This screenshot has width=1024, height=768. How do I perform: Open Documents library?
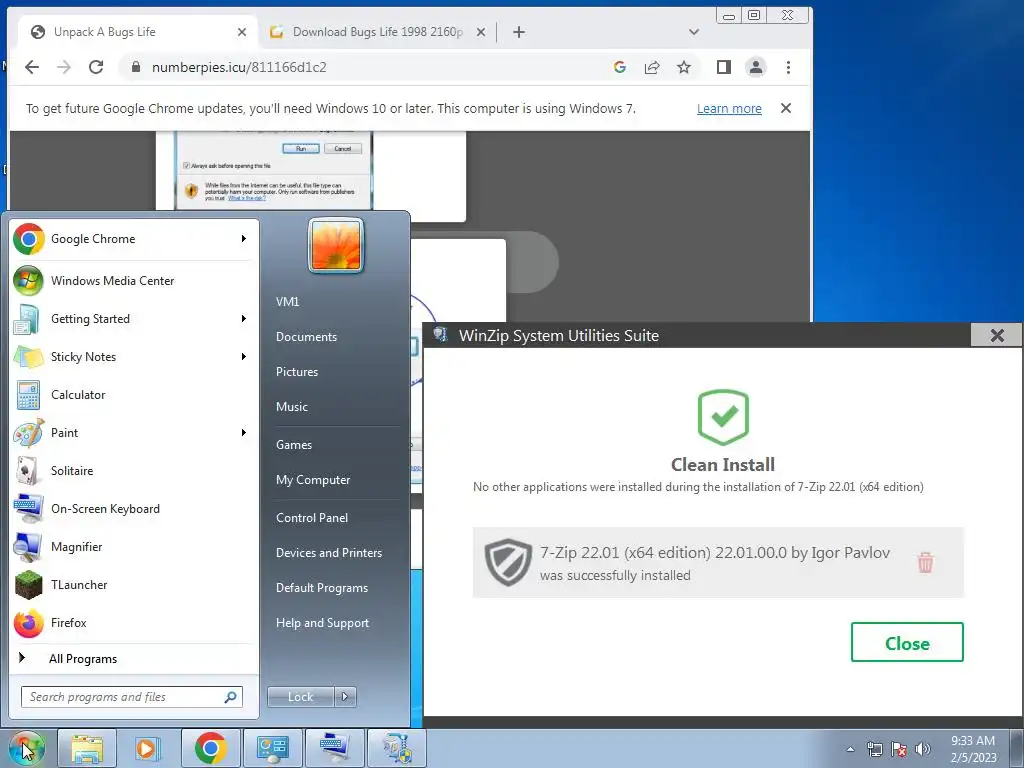click(306, 337)
